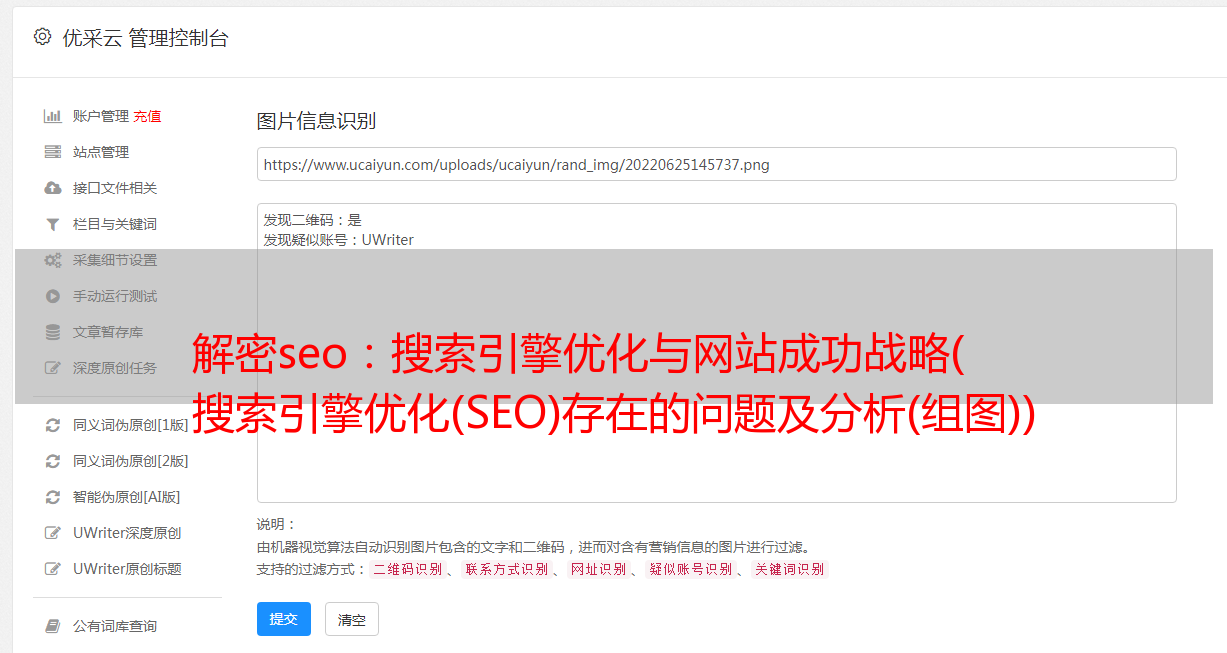Click the bar chart icon for 账户管理
This screenshot has width=1227, height=653.
tap(53, 116)
